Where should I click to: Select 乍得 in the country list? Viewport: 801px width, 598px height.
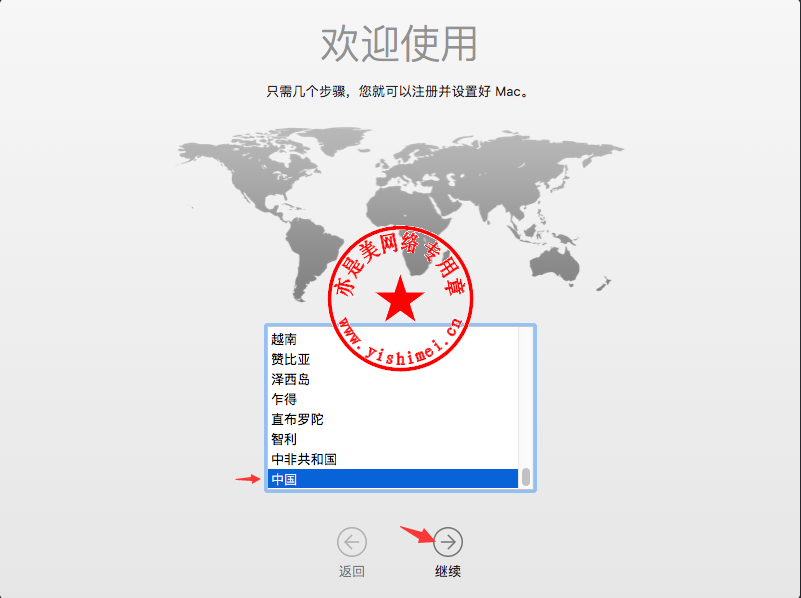(x=393, y=399)
